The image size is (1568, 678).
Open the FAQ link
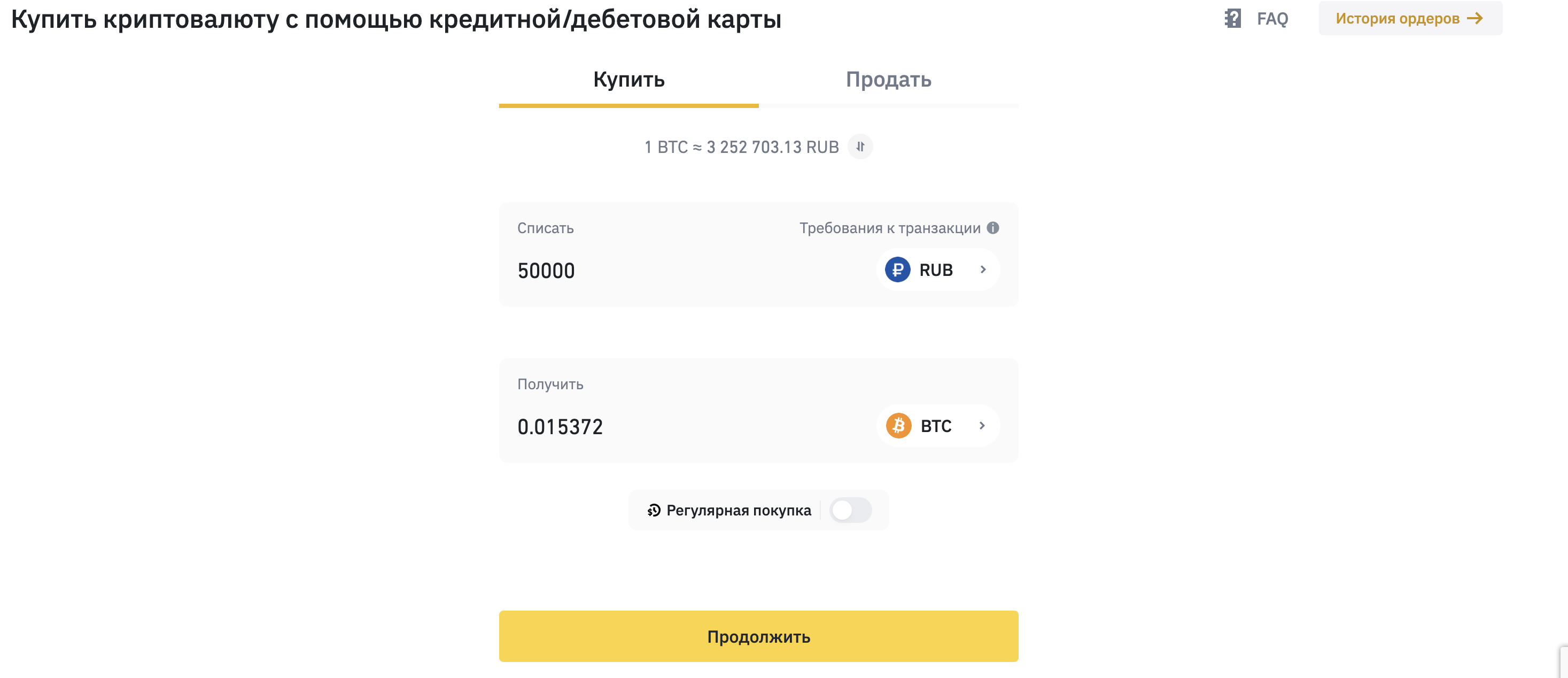(1272, 19)
